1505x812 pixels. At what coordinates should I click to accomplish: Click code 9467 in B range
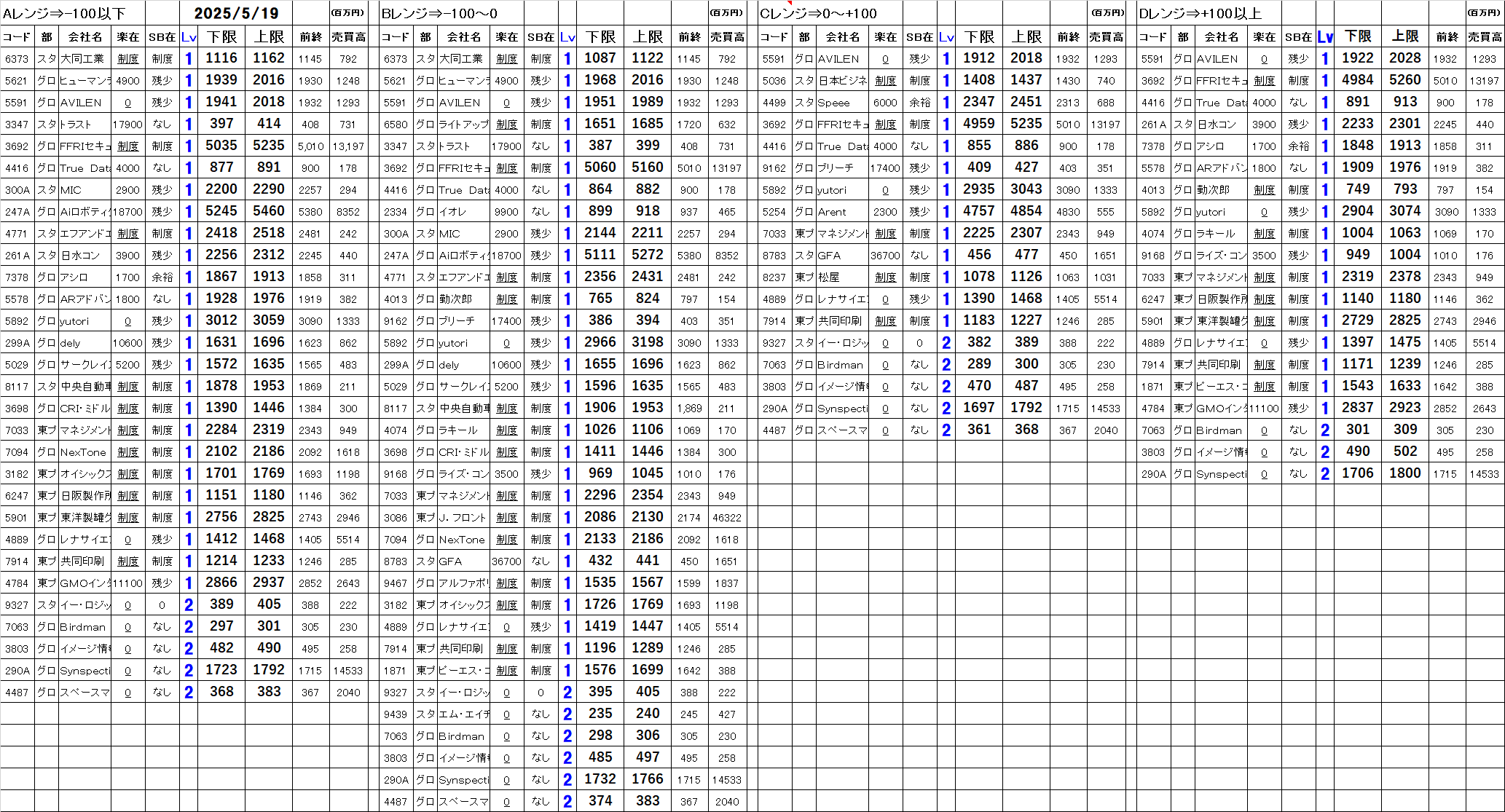click(396, 583)
